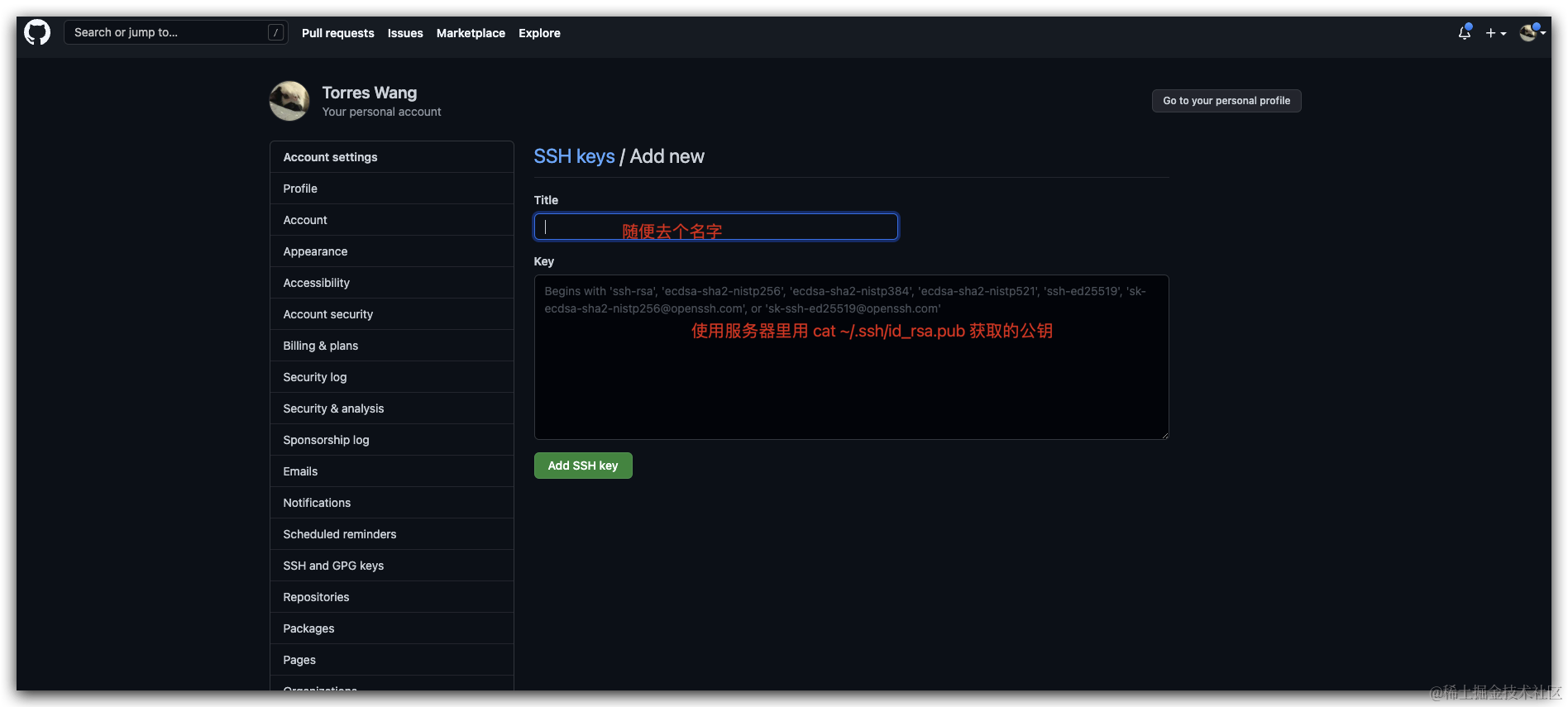Open SSH and GPG keys in sidebar
The height and width of the screenshot is (707, 1568).
point(392,566)
